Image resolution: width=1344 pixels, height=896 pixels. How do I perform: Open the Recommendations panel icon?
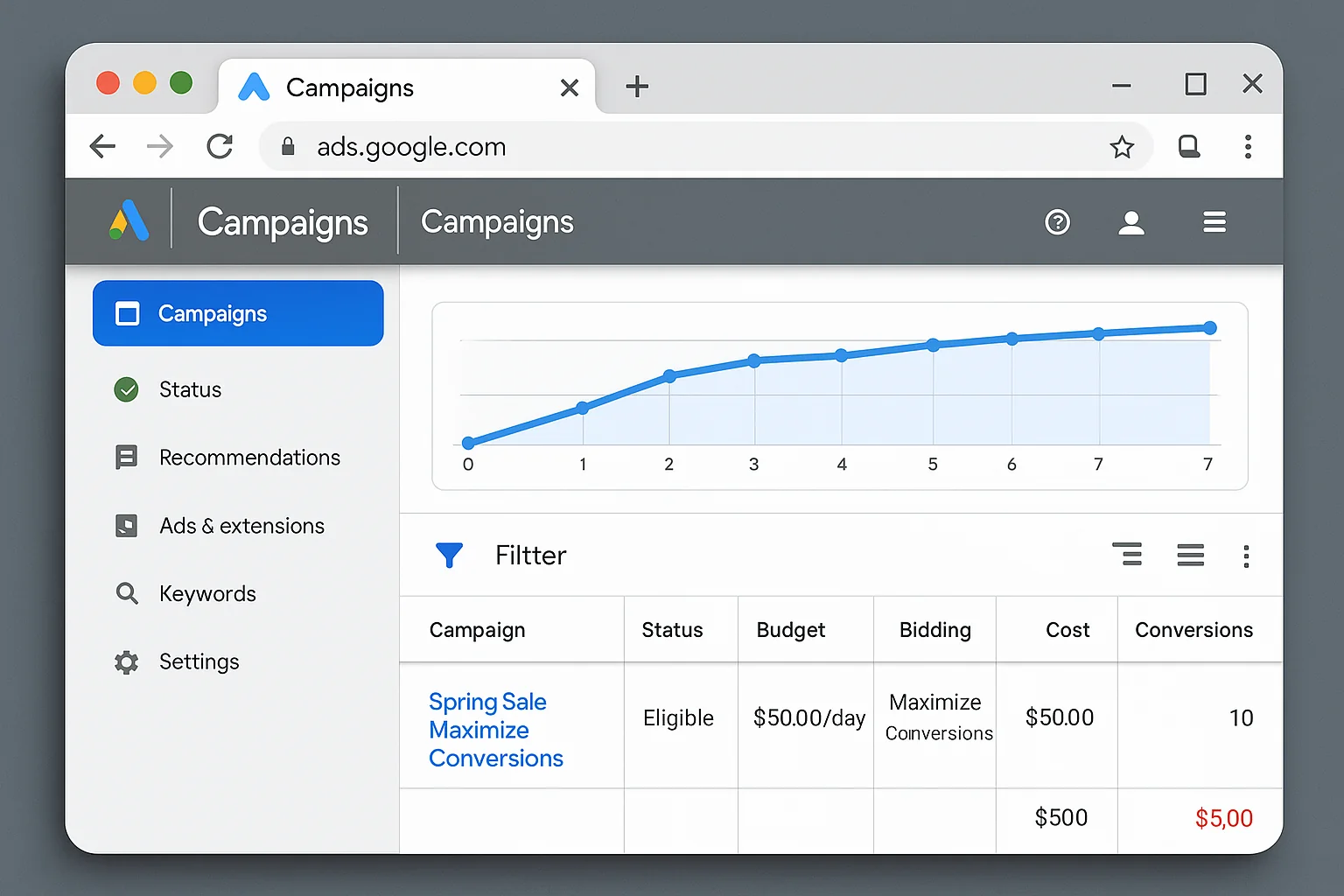click(x=127, y=457)
